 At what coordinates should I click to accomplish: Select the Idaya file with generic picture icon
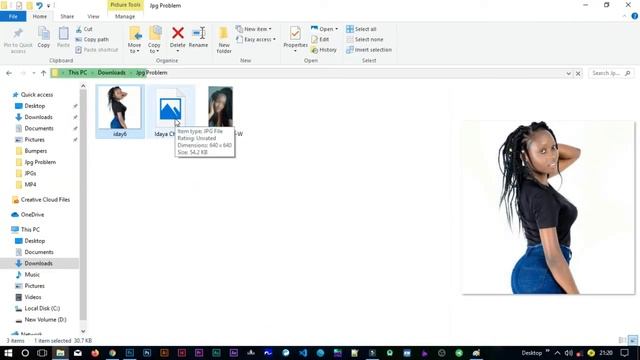pyautogui.click(x=170, y=109)
